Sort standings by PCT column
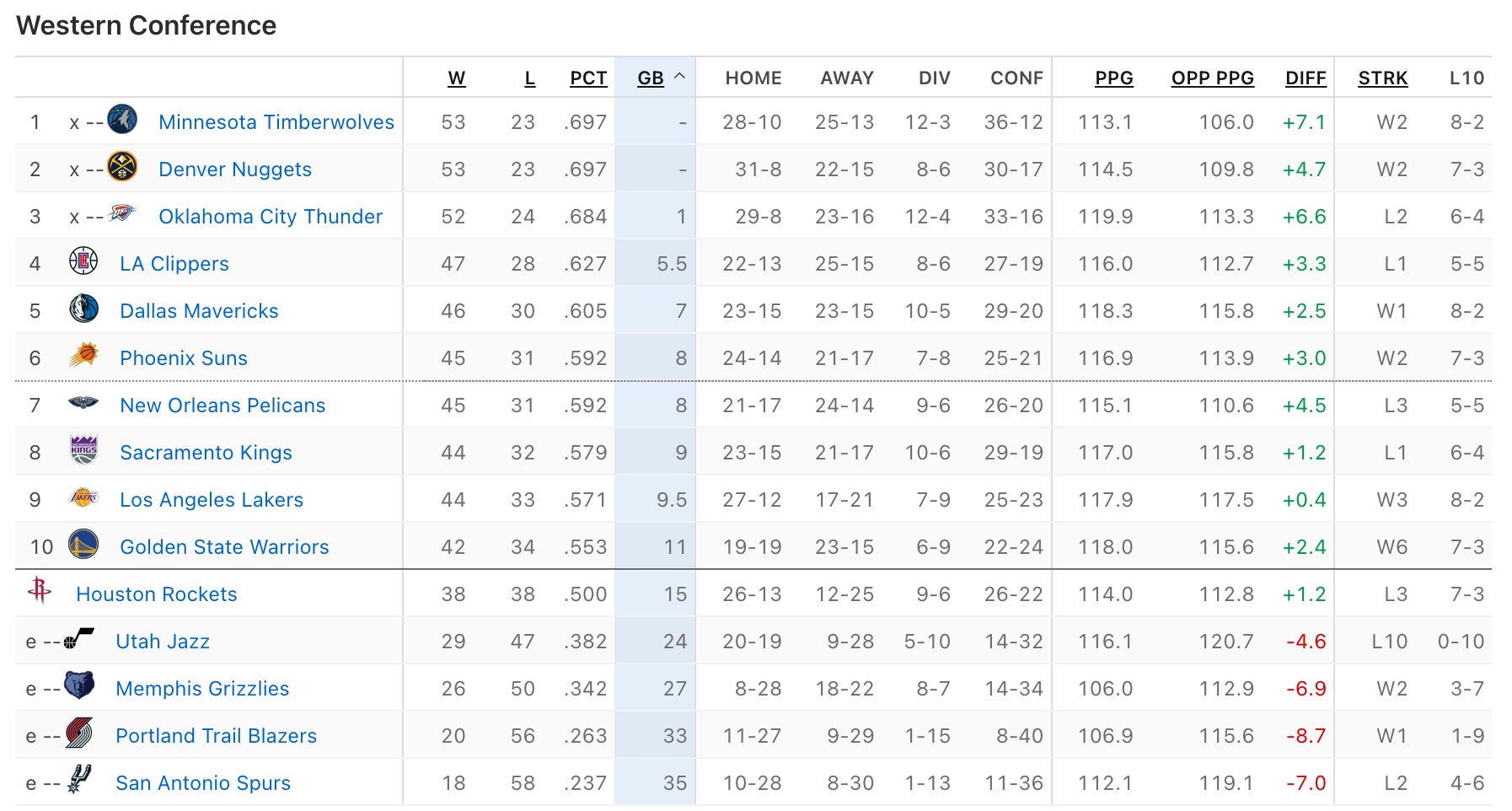 coord(587,78)
